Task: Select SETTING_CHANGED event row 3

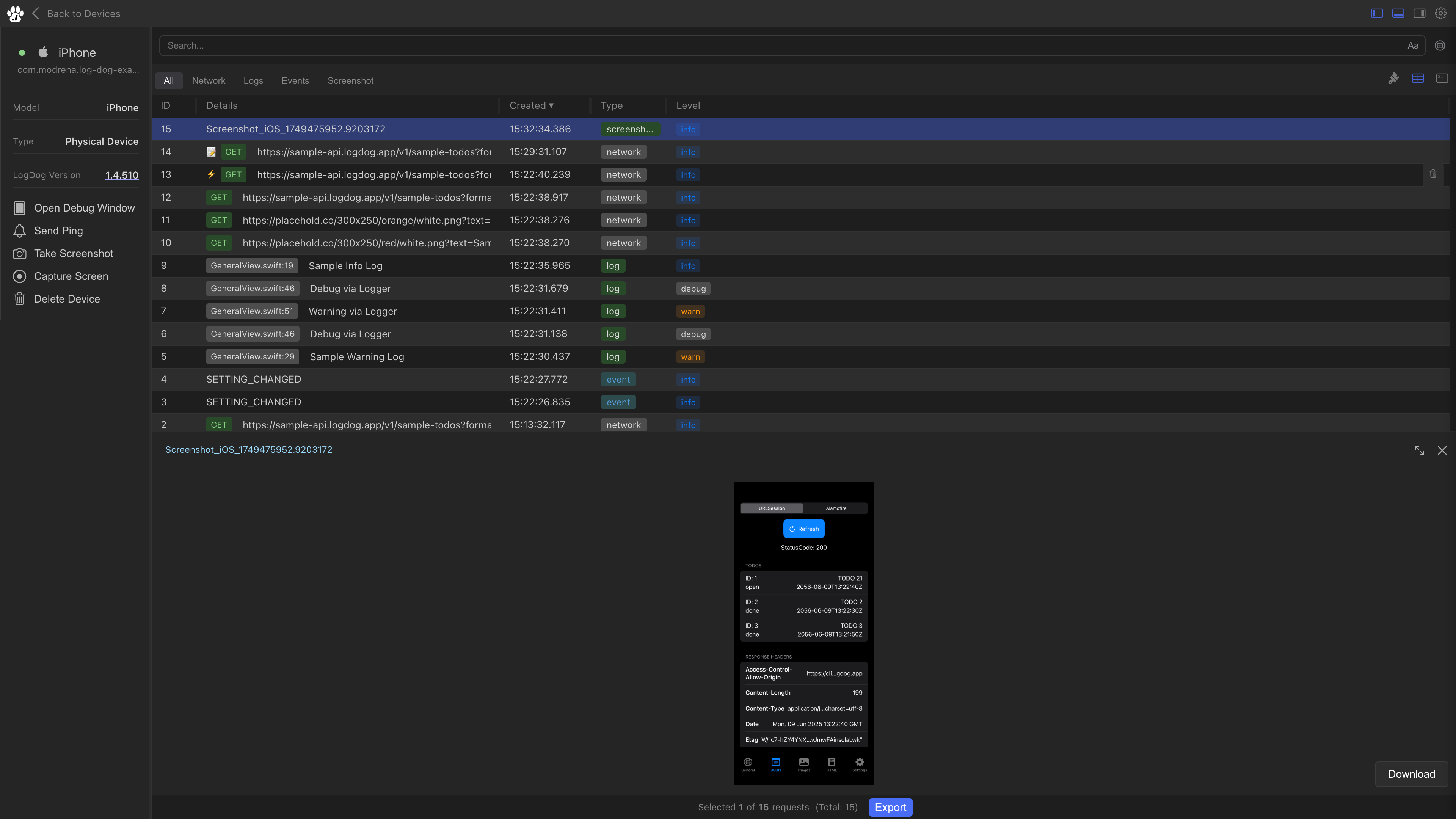Action: click(x=800, y=402)
